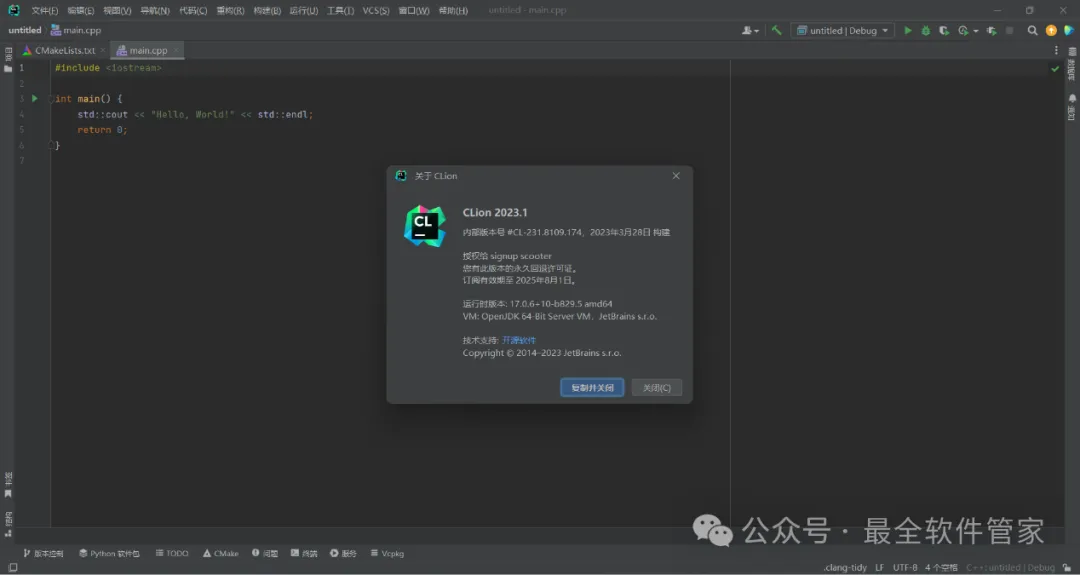Open the 运行(U) menu
This screenshot has width=1080, height=575.
click(x=304, y=10)
